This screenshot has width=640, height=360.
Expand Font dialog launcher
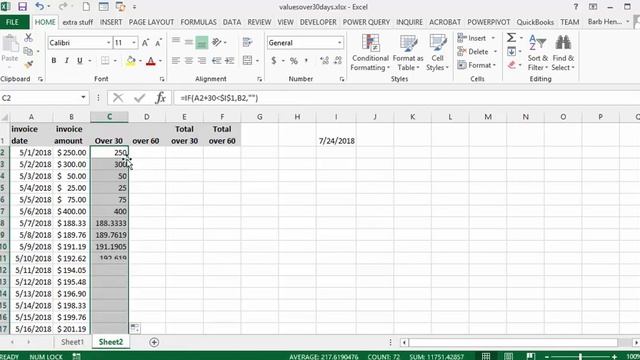162,79
